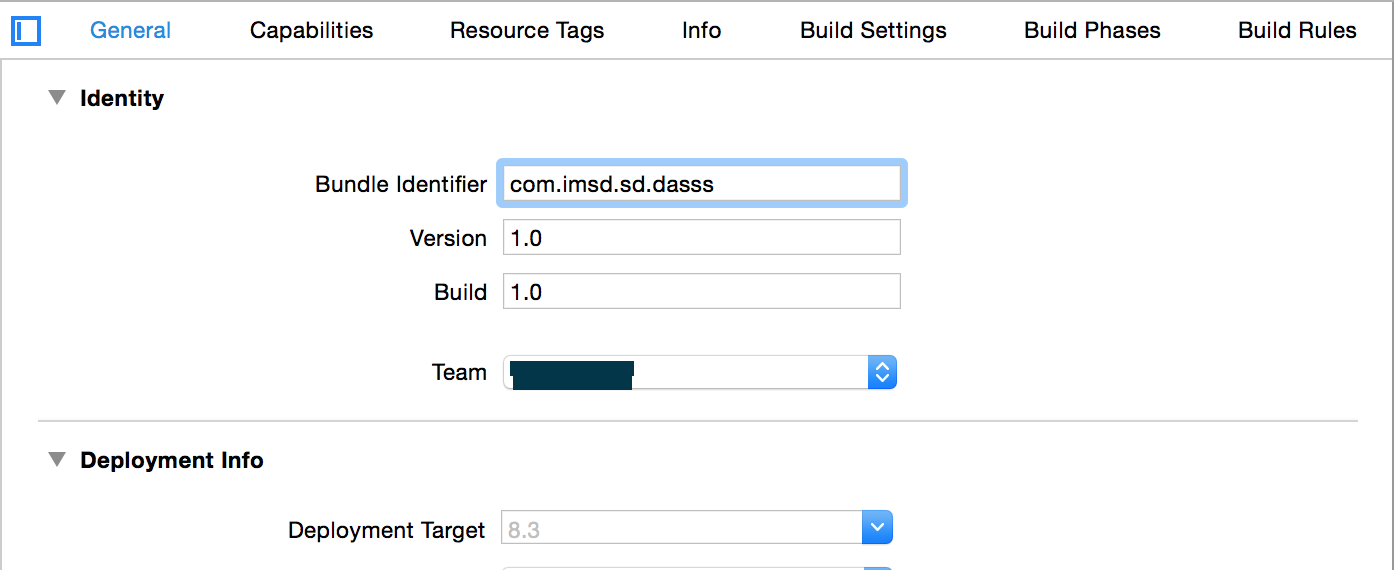Collapse the Deployment Info disclosure triangle
This screenshot has height=570, width=1394.
click(57, 460)
